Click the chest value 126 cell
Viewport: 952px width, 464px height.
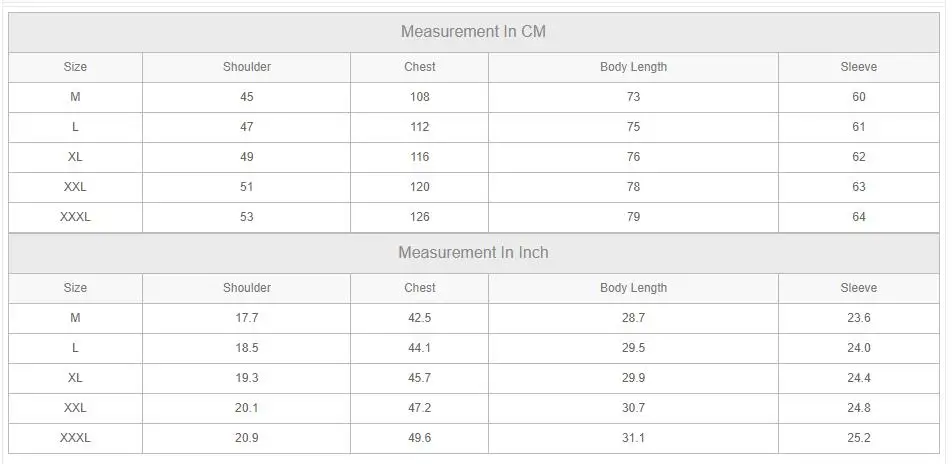[420, 217]
